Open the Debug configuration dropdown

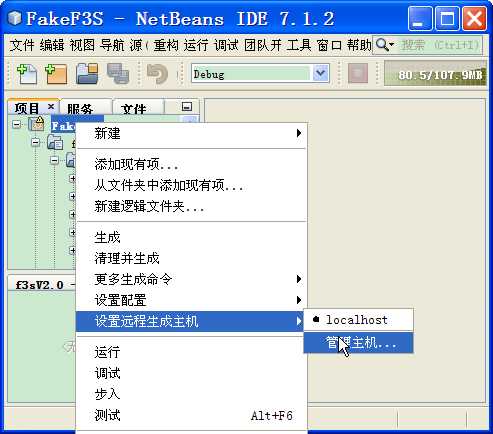click(320, 73)
